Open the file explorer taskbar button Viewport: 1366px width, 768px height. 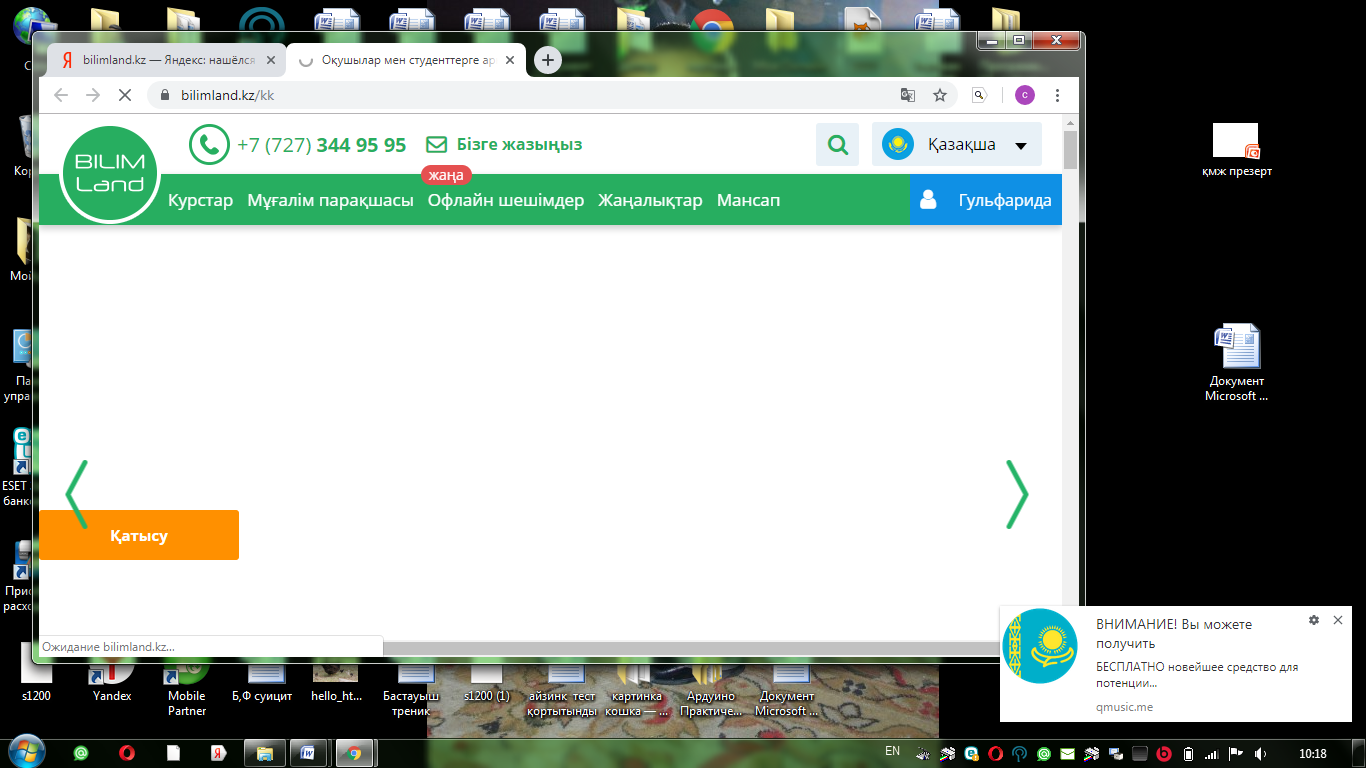click(x=264, y=753)
